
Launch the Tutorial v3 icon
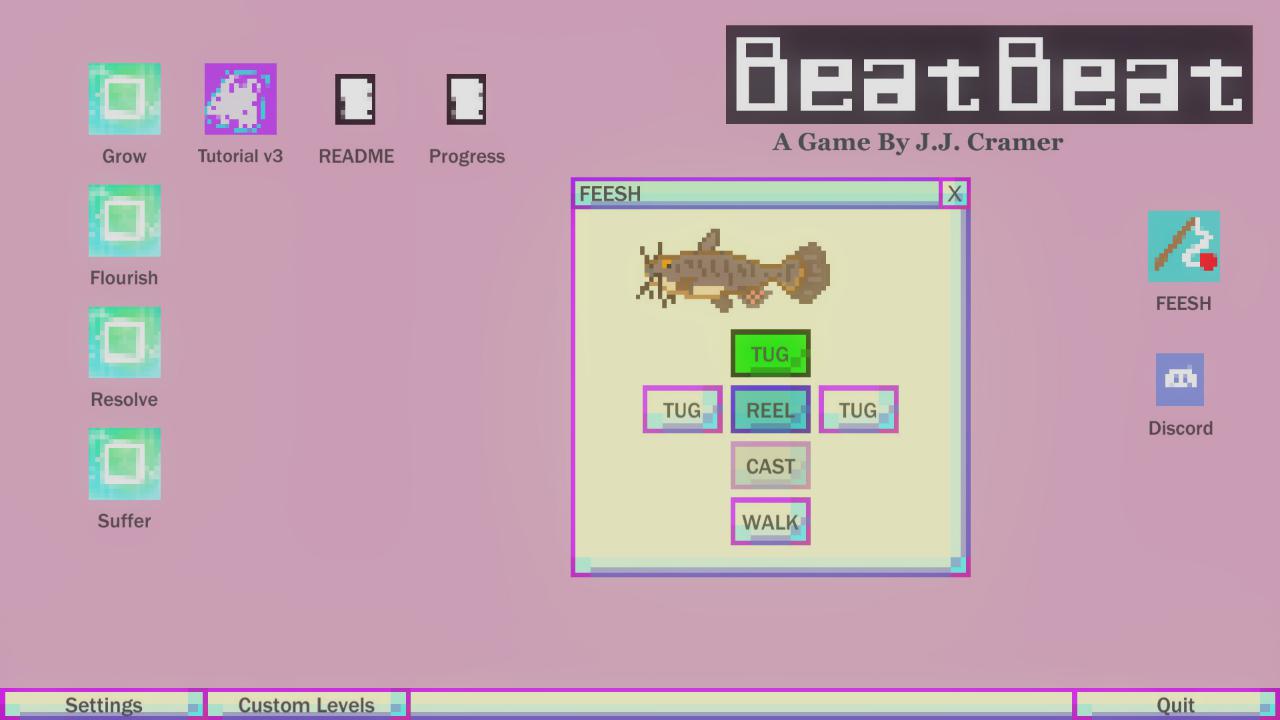pos(240,99)
